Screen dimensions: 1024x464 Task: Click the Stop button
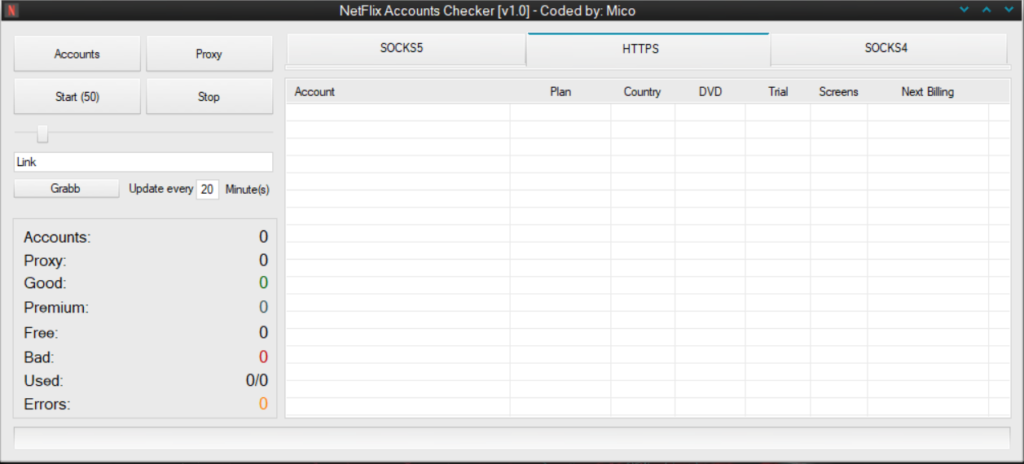tap(209, 97)
